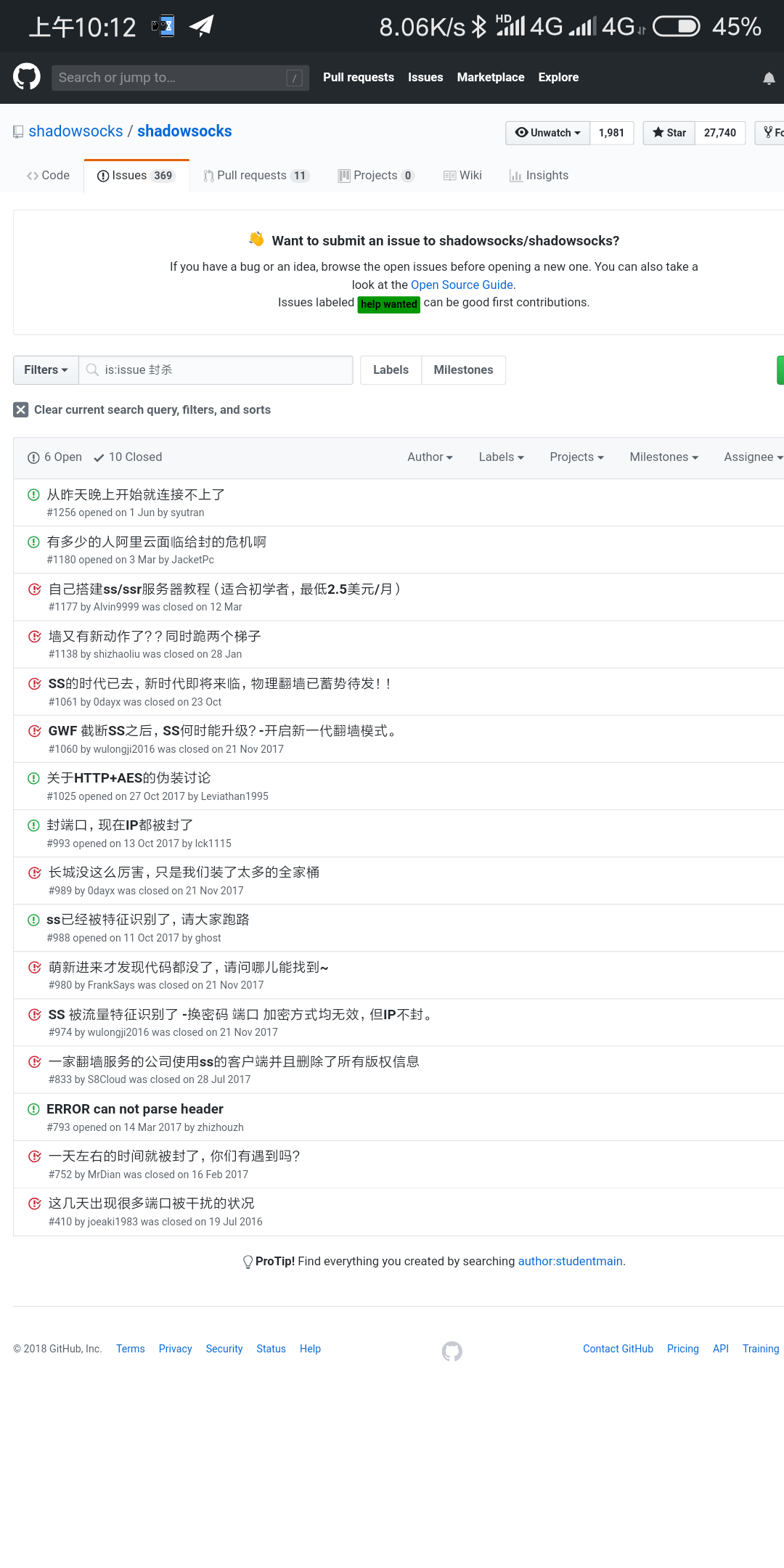This screenshot has width=784, height=1568.
Task: Show the 6 Open issues
Action: pos(55,457)
